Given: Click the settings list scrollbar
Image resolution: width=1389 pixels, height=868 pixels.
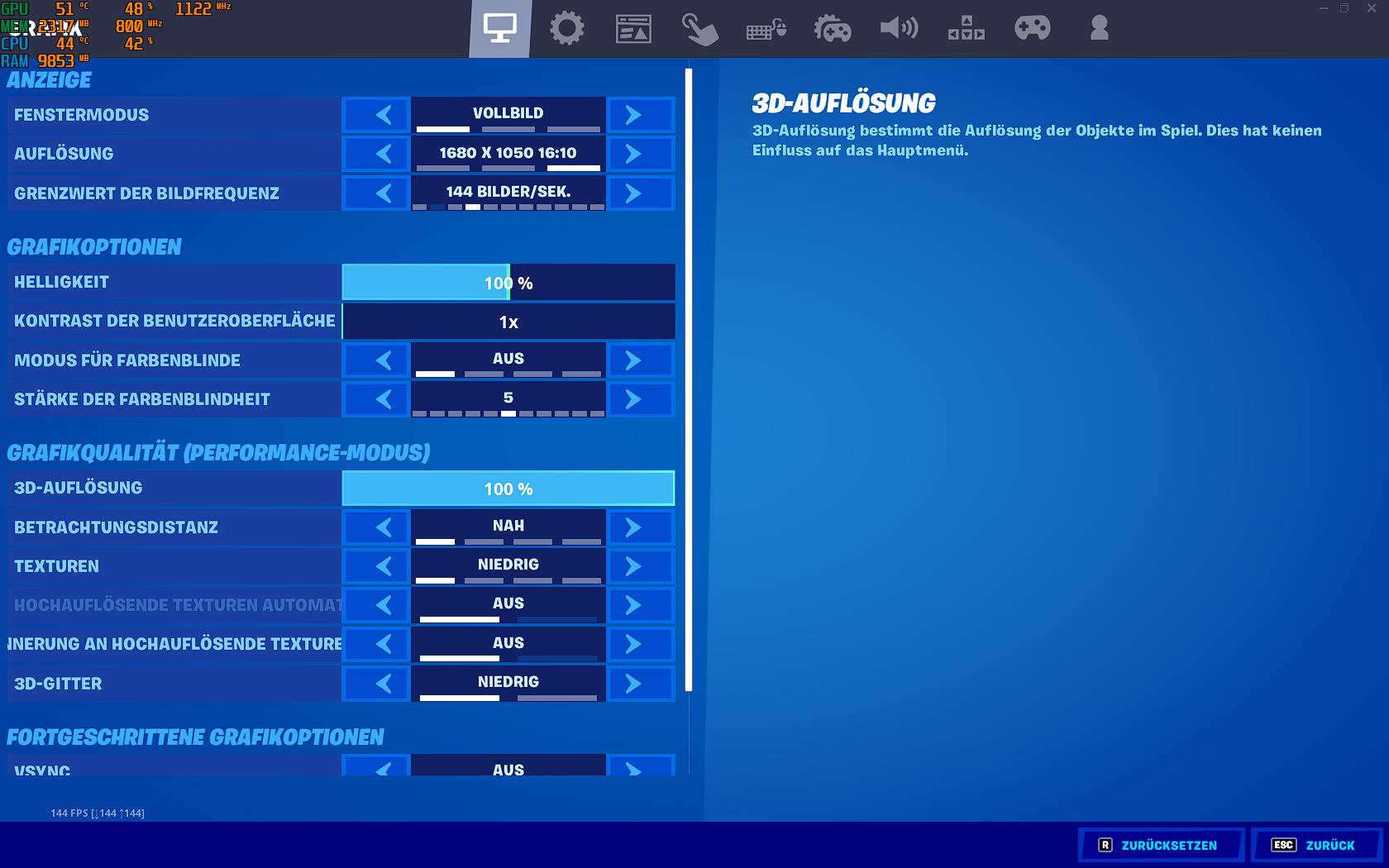Looking at the screenshot, I should point(689,380).
